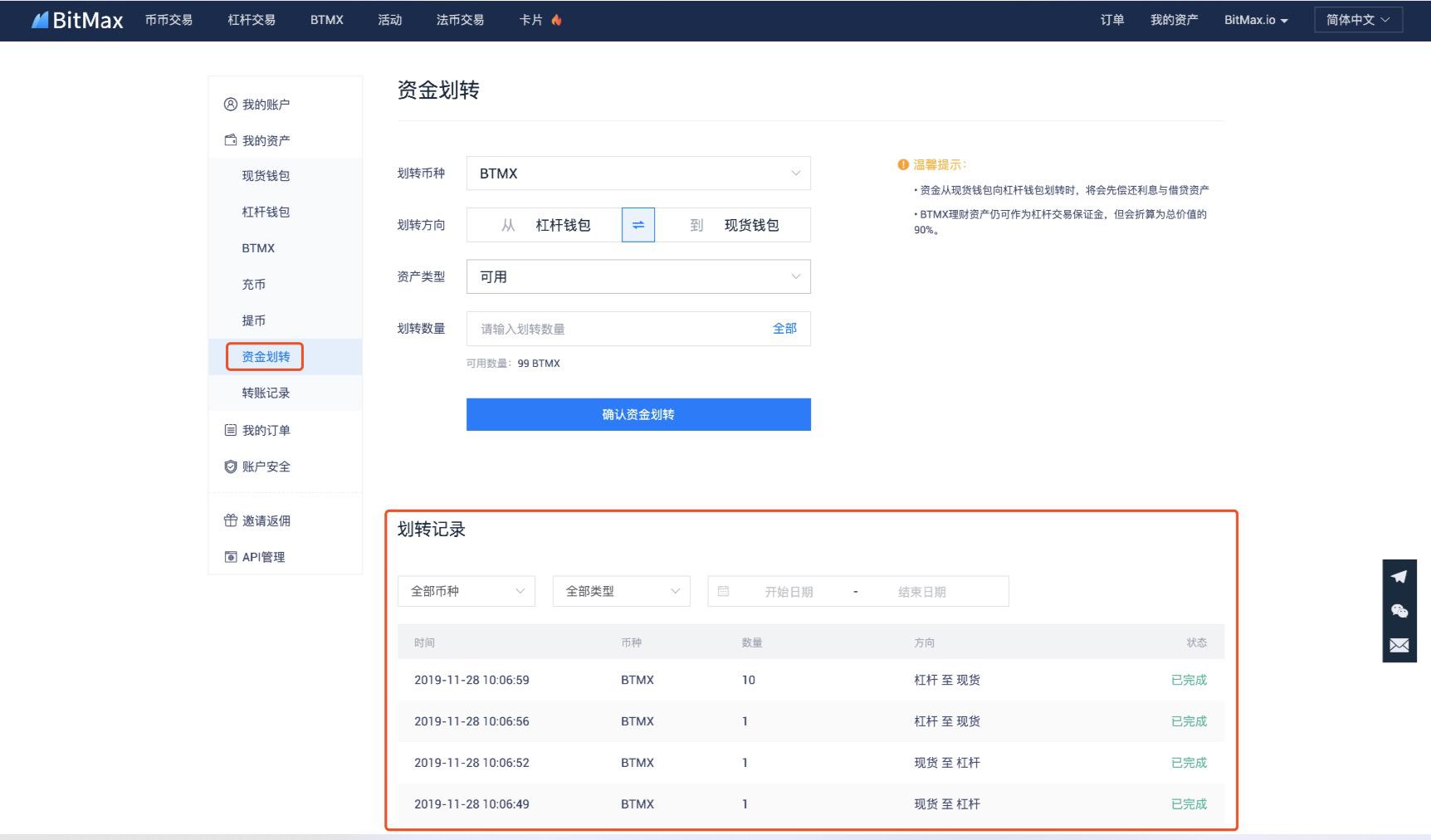Image resolution: width=1431 pixels, height=840 pixels.
Task: Select 现货钱包 in the sidebar
Action: [266, 175]
